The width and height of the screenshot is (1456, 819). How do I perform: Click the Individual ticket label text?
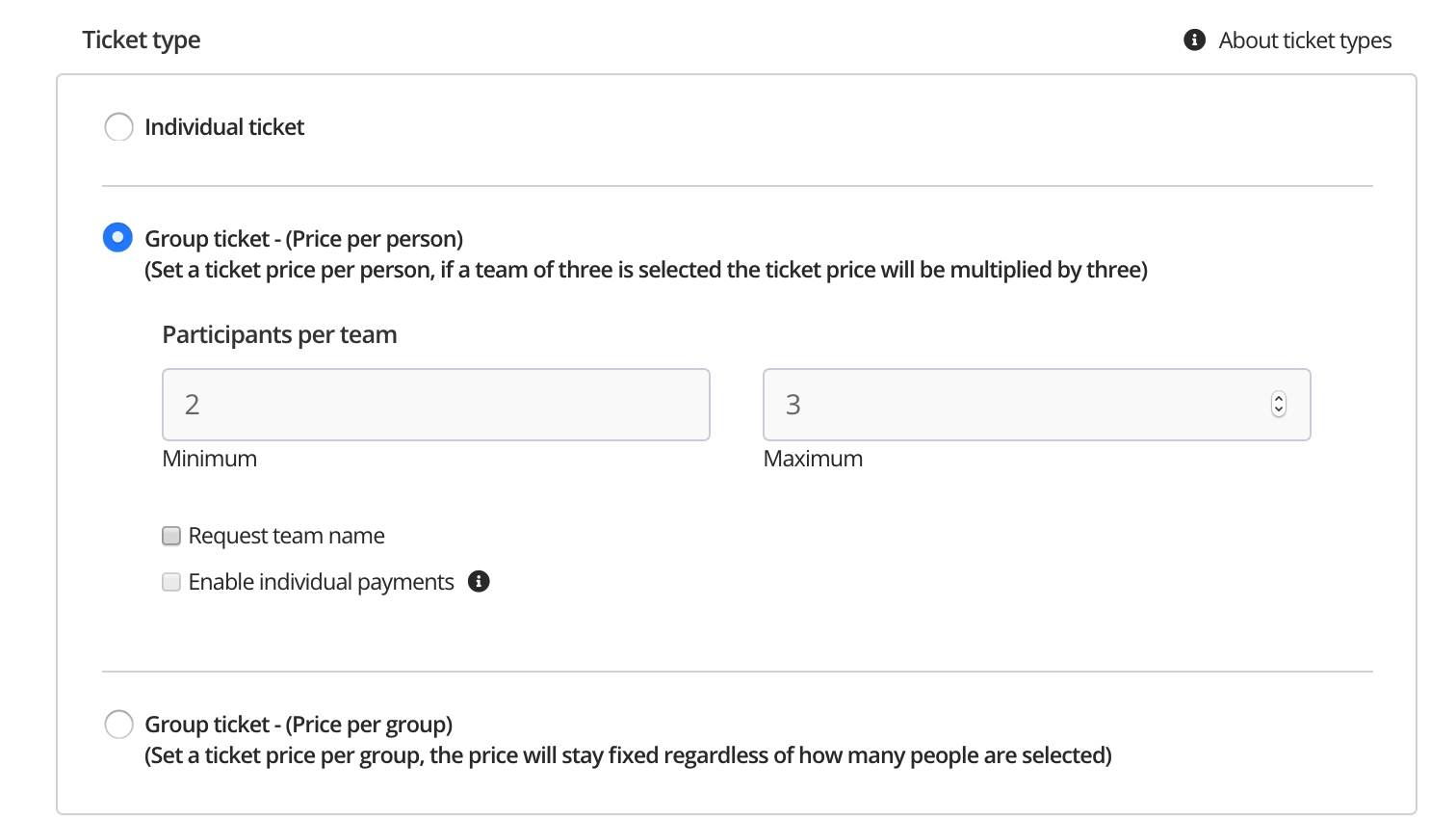click(224, 127)
